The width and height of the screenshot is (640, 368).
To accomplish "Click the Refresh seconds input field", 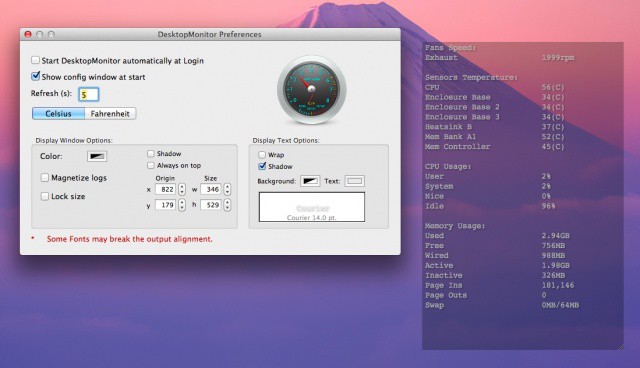I will (x=89, y=94).
